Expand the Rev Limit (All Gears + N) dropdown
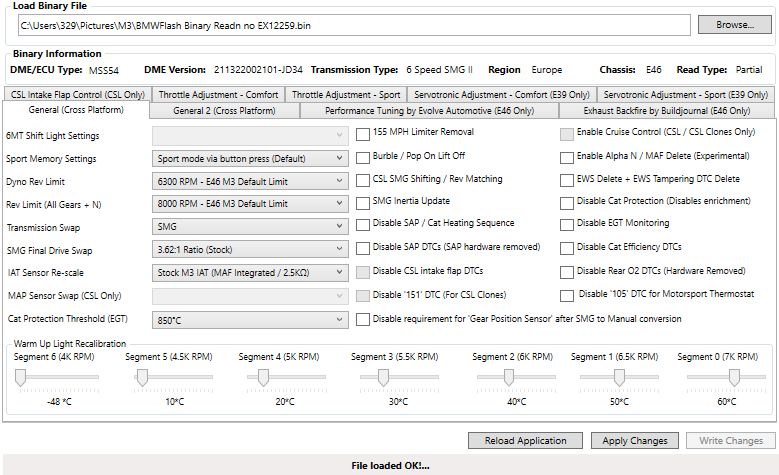779x475 pixels. 250,204
